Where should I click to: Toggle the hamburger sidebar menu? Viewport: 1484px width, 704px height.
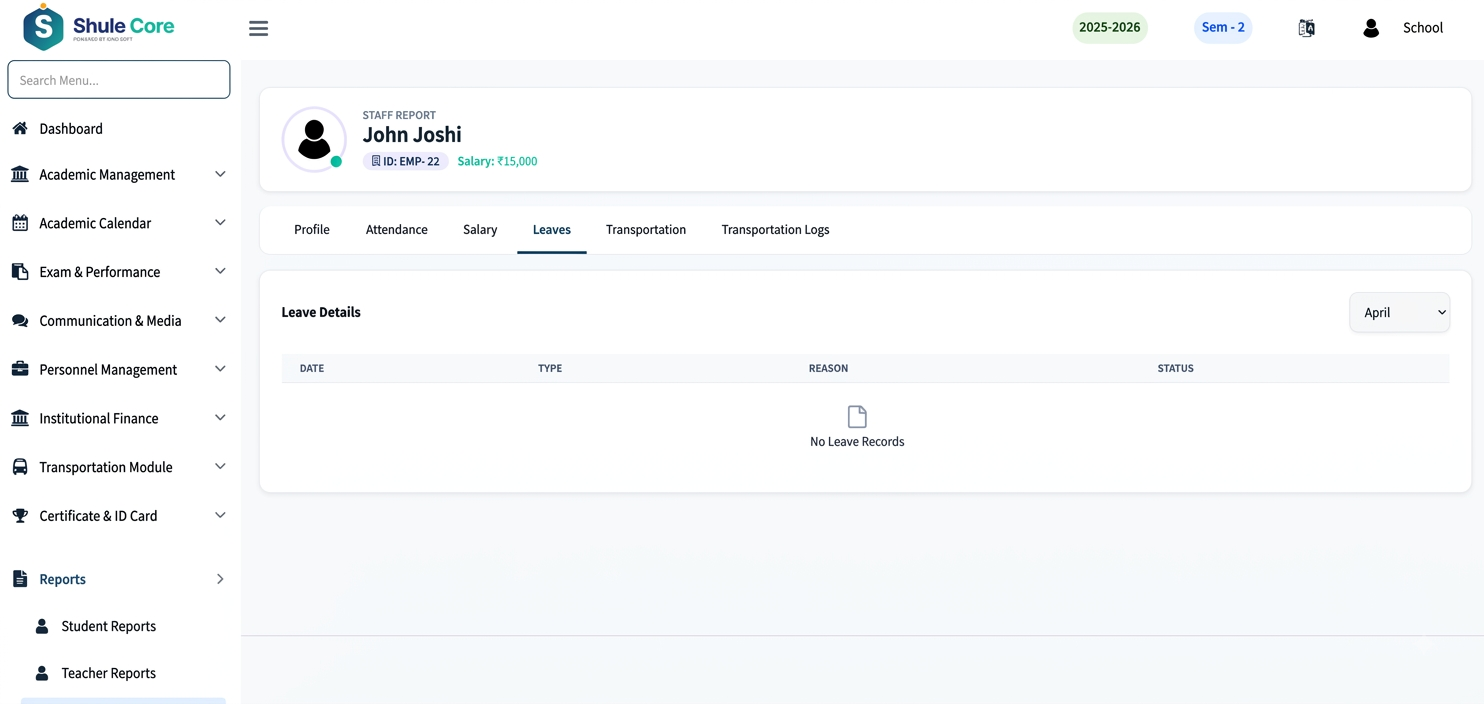tap(258, 28)
